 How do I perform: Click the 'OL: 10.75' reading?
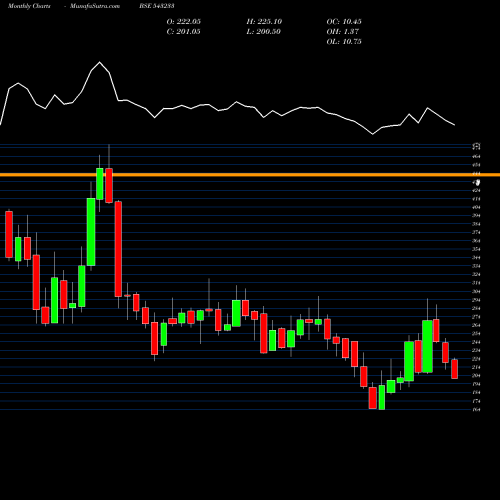(344, 41)
